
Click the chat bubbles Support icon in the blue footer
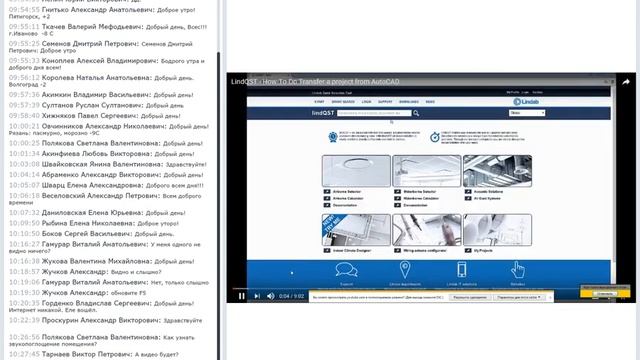pyautogui.click(x=347, y=270)
